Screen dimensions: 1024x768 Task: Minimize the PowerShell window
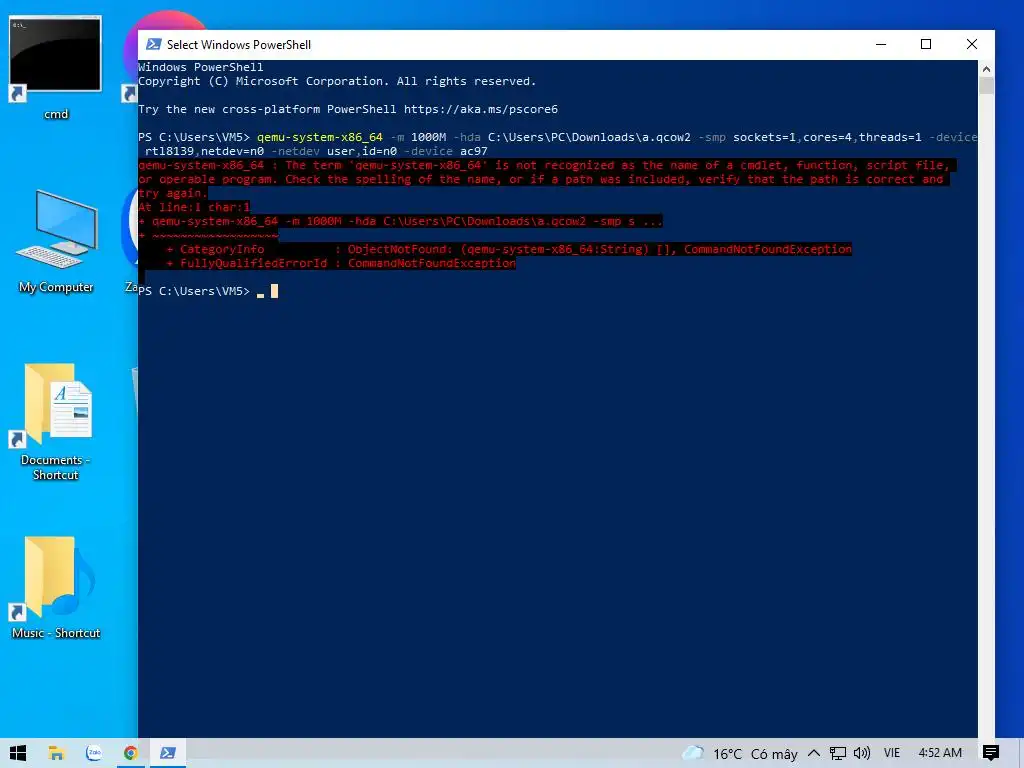click(881, 44)
